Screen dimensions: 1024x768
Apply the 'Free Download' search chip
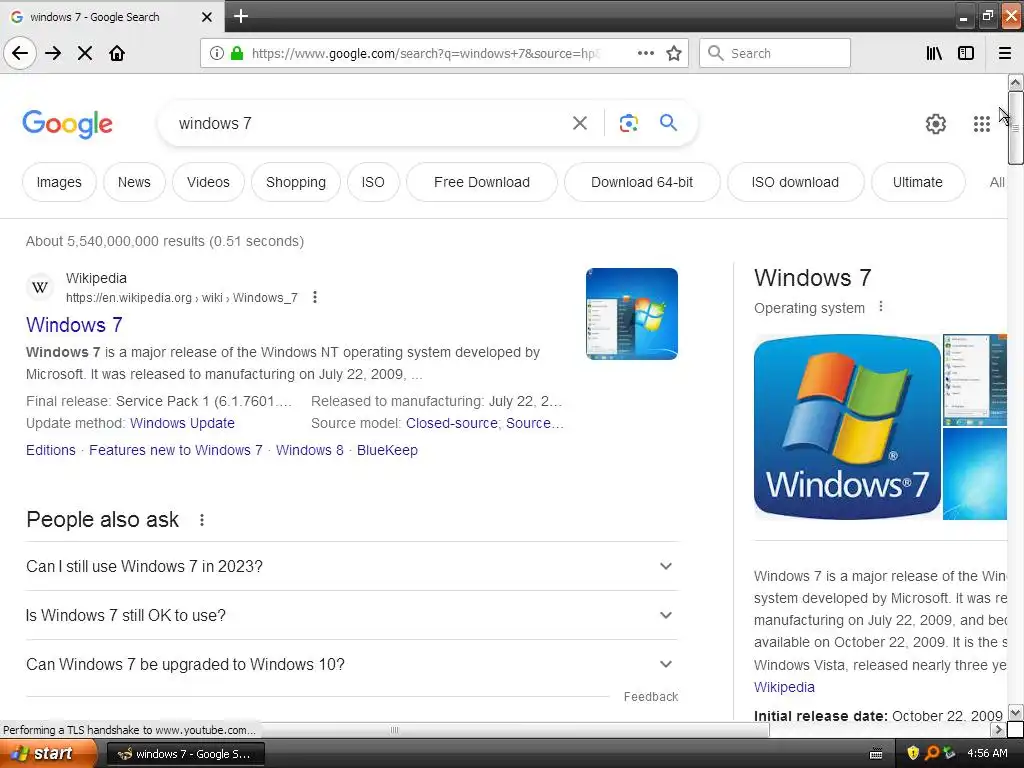[x=482, y=182]
